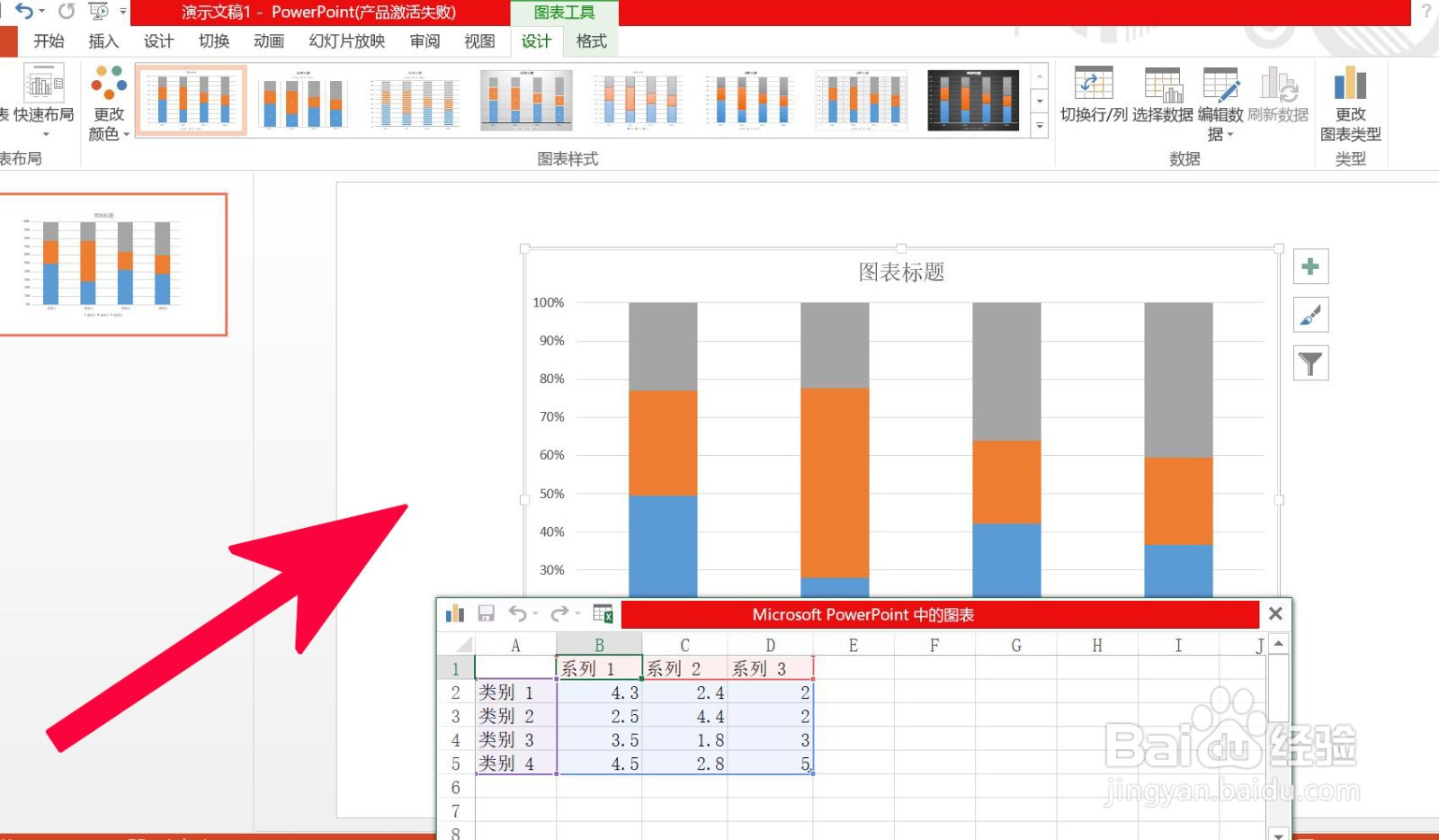Select column B header in data sheet

click(x=599, y=645)
